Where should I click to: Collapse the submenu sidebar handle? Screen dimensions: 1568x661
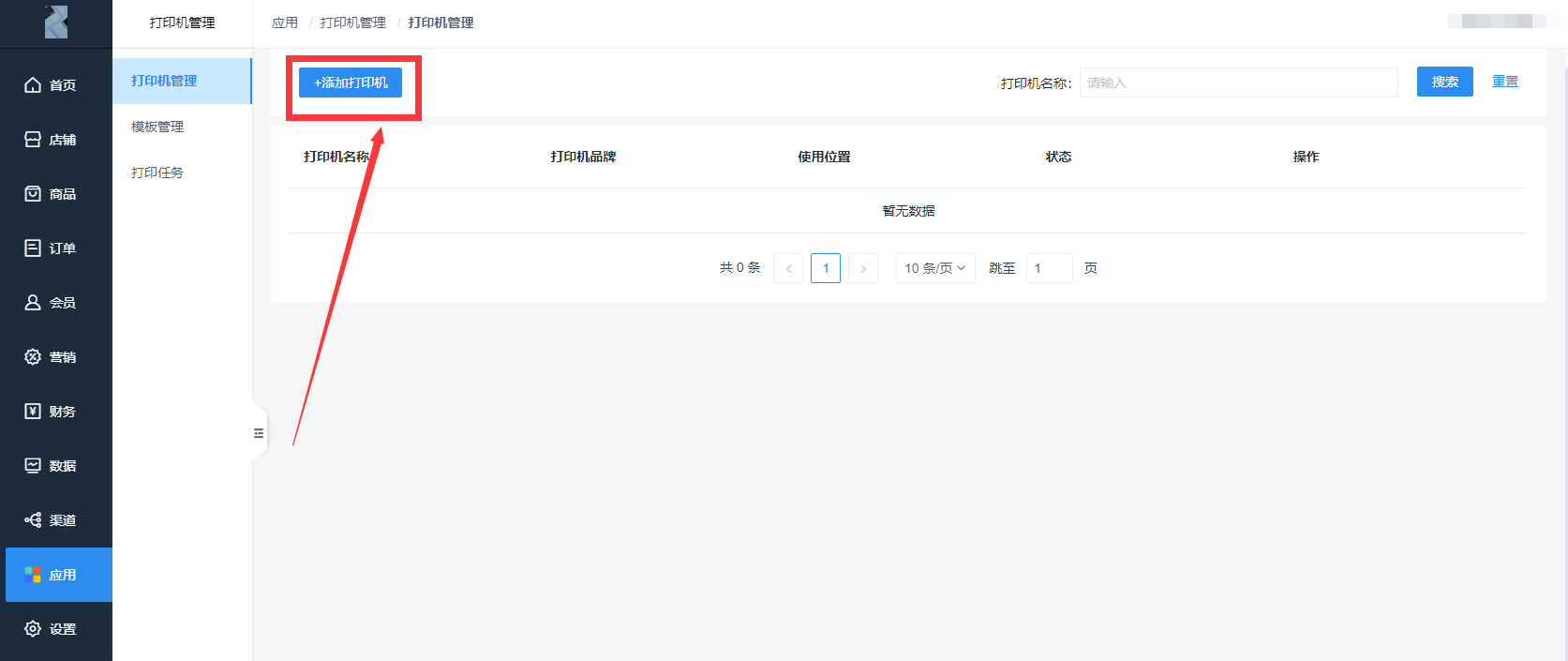pos(259,433)
